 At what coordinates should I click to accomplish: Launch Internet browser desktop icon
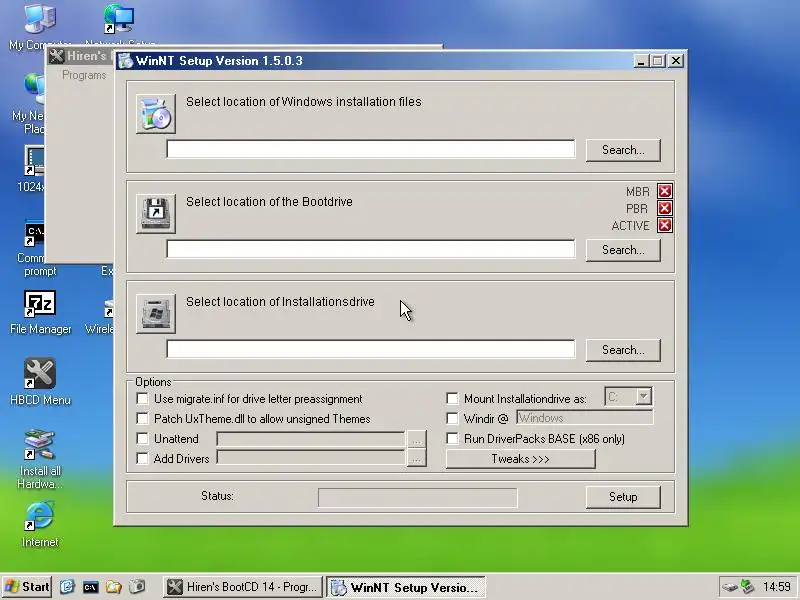(40, 524)
